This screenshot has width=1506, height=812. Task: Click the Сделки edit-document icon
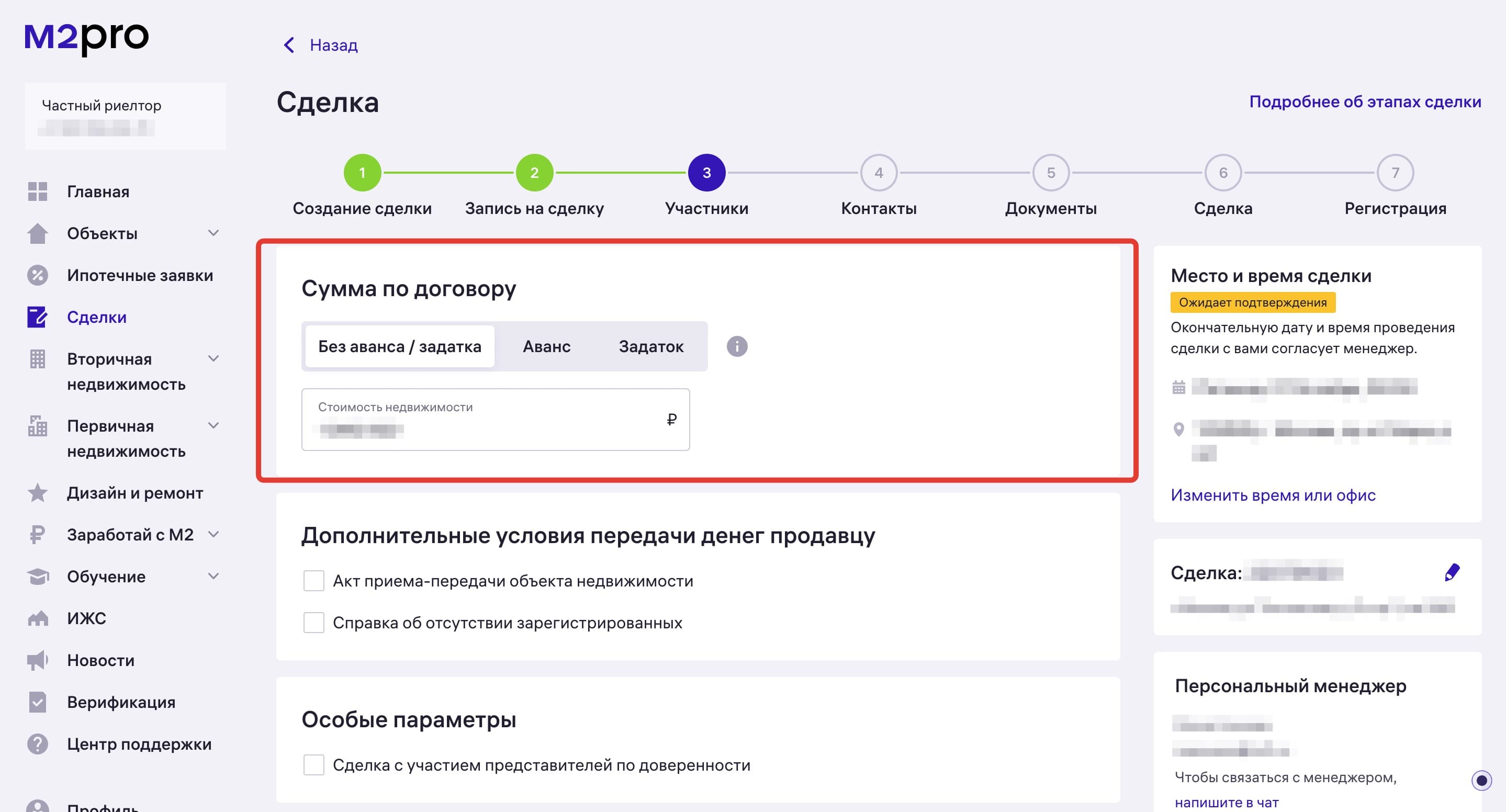[x=38, y=317]
